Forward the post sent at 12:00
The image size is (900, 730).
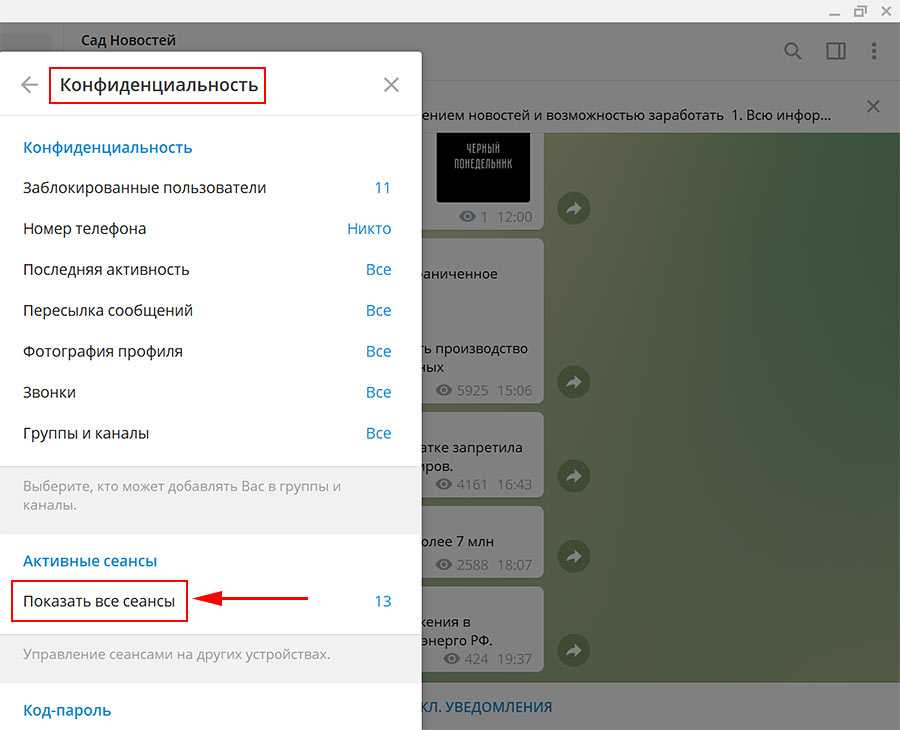[x=574, y=209]
